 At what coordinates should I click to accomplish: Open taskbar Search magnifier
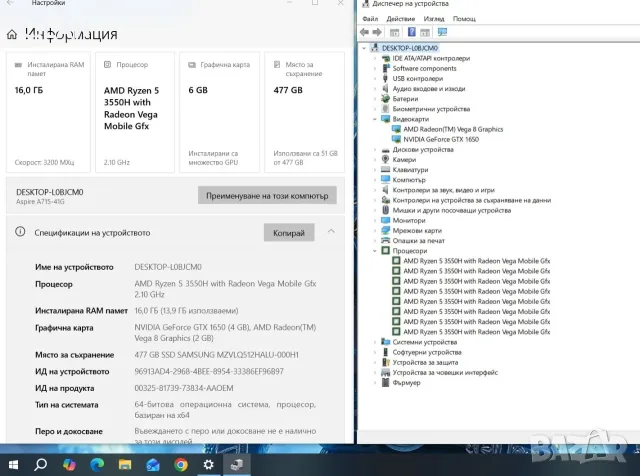pos(40,465)
